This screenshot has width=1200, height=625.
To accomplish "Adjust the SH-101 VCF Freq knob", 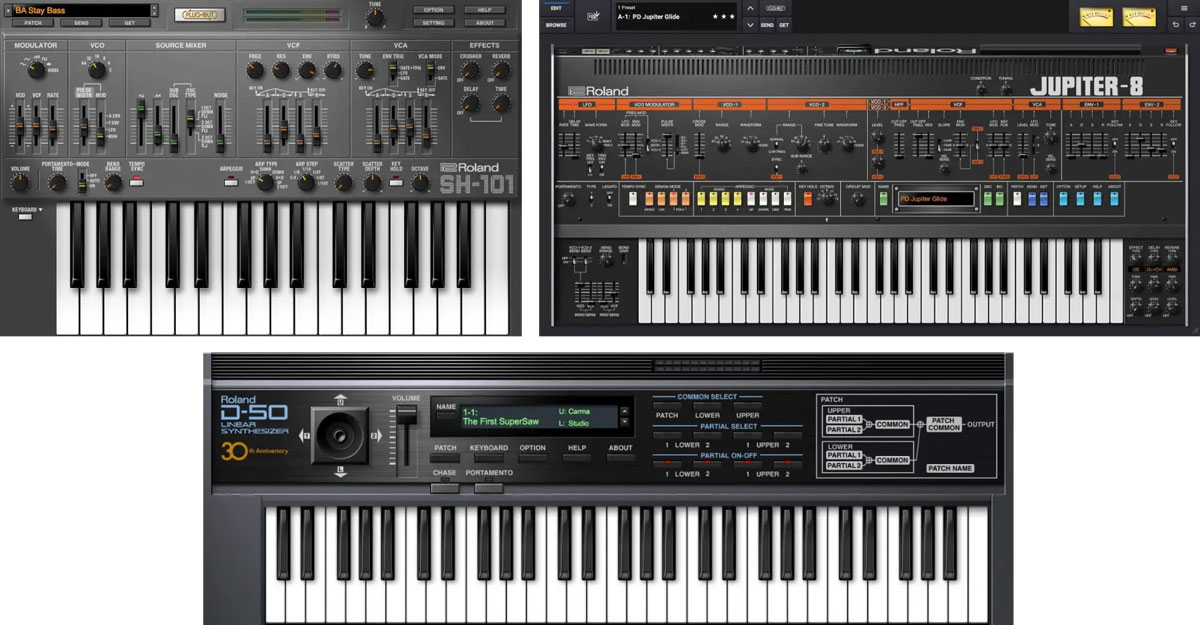I will pyautogui.click(x=255, y=69).
